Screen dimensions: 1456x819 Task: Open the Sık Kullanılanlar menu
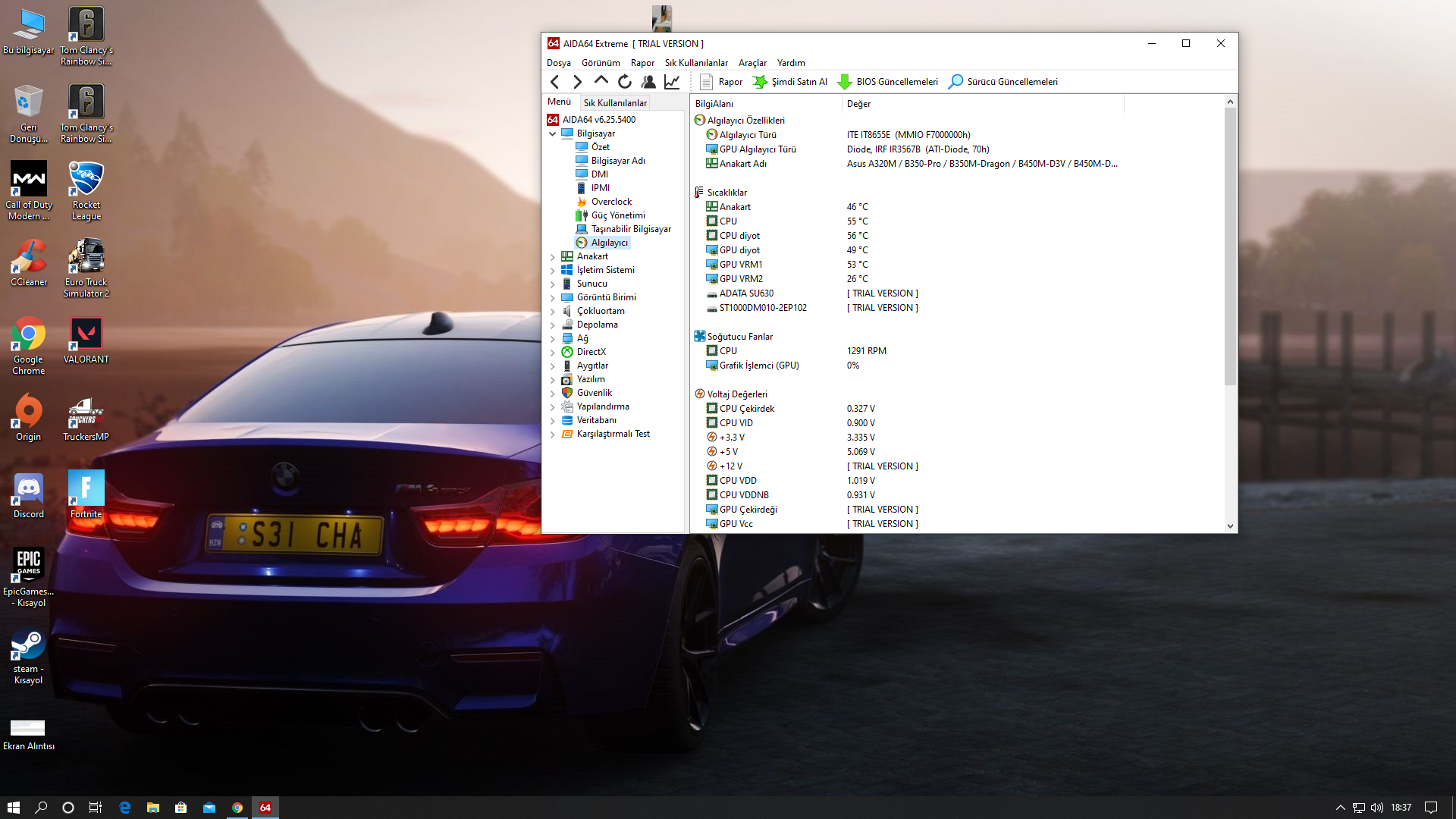pyautogui.click(x=696, y=63)
